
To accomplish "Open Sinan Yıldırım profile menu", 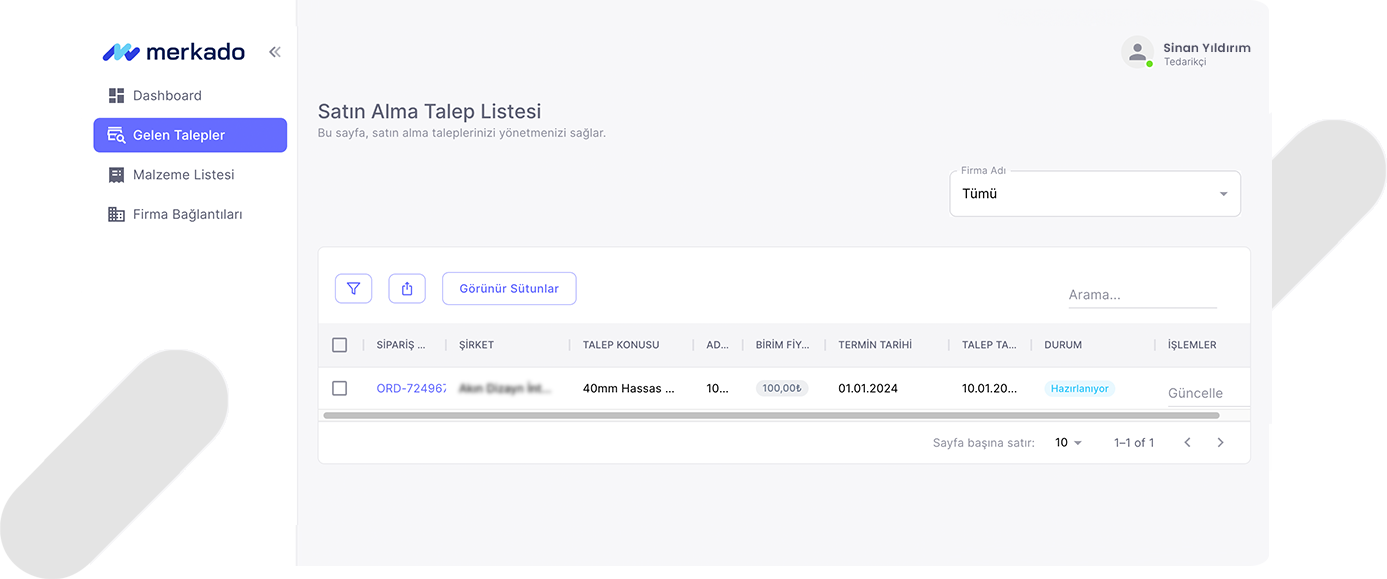I will coord(1206,48).
